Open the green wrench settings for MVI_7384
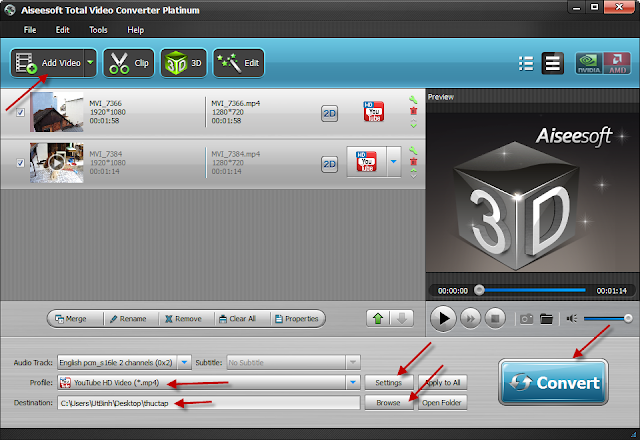 (x=413, y=150)
